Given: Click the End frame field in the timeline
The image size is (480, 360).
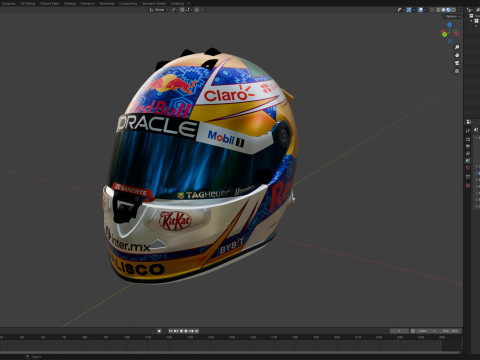Looking at the screenshot, I should click(x=450, y=331).
